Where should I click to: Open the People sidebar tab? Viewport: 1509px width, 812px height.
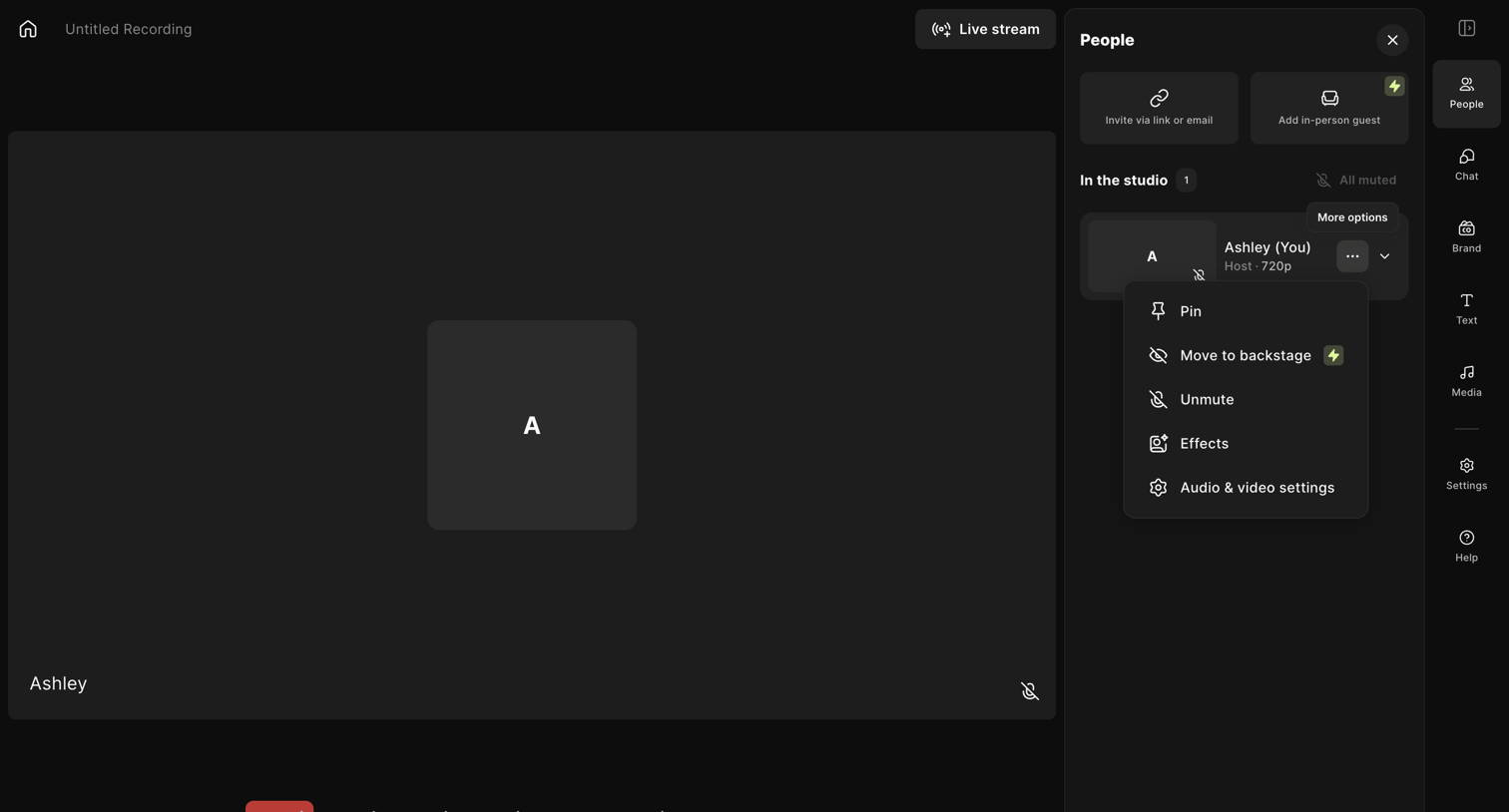[1466, 94]
